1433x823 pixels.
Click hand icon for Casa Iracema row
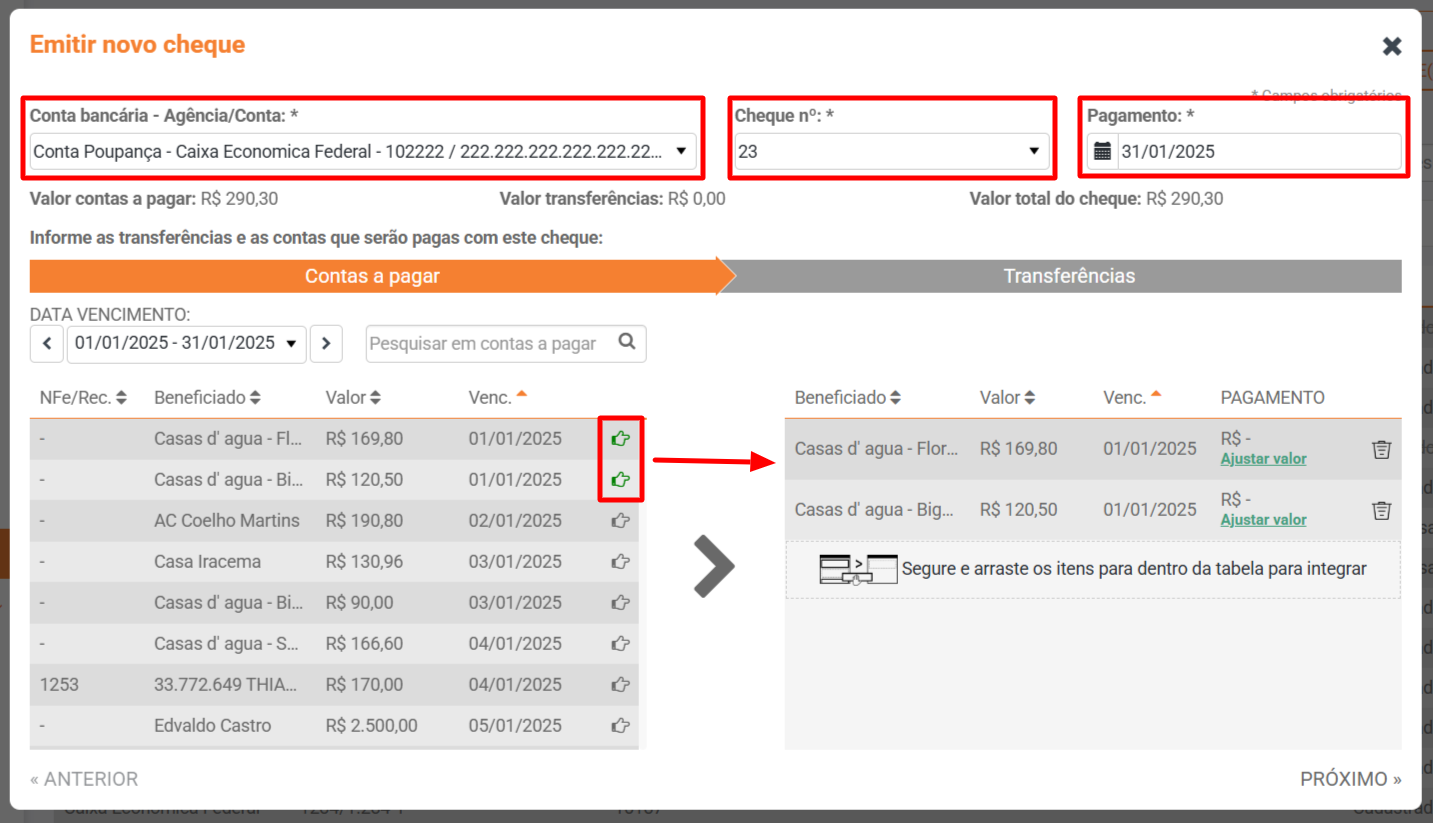620,561
